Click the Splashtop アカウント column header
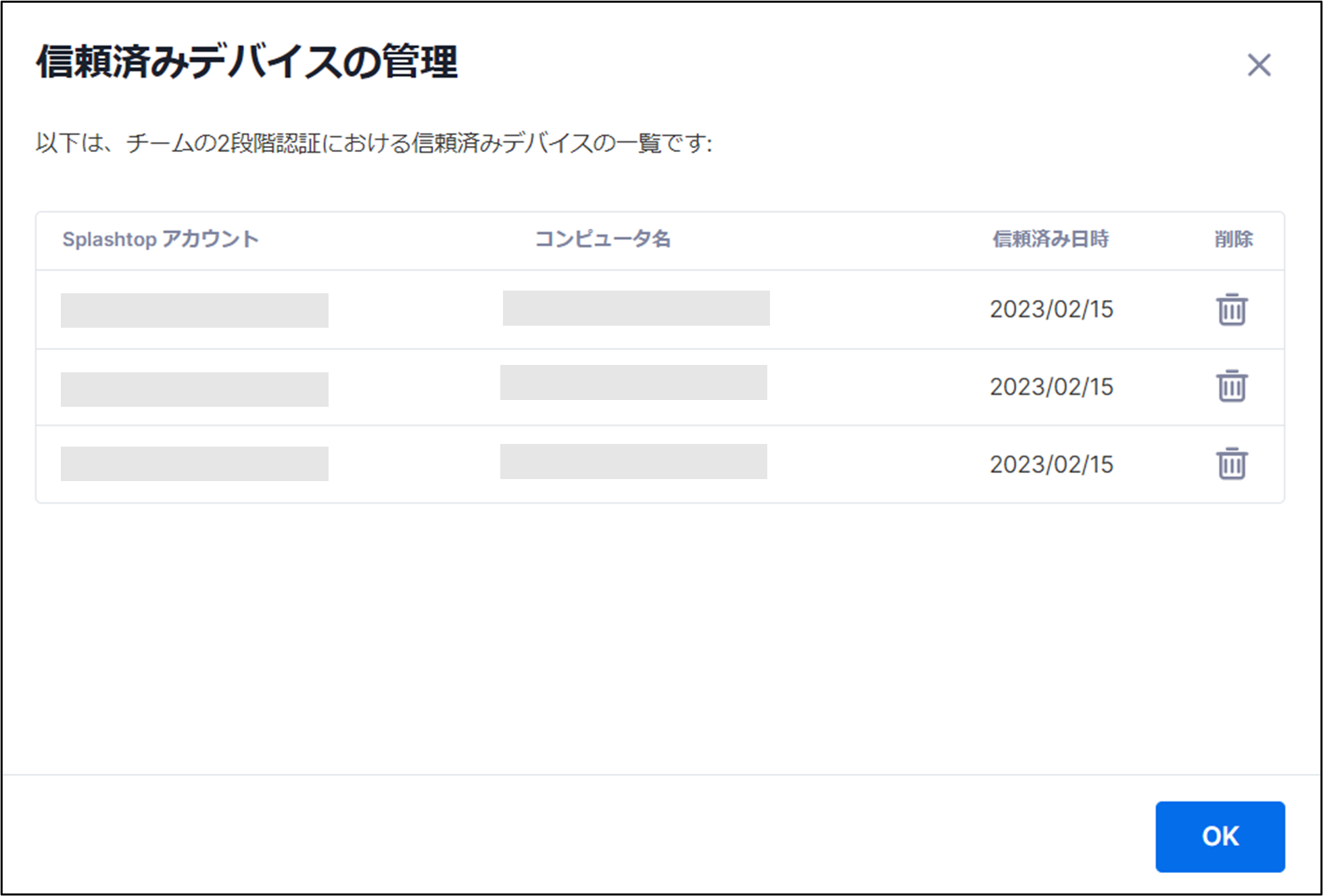Screen dimensions: 1323x896 point(161,239)
